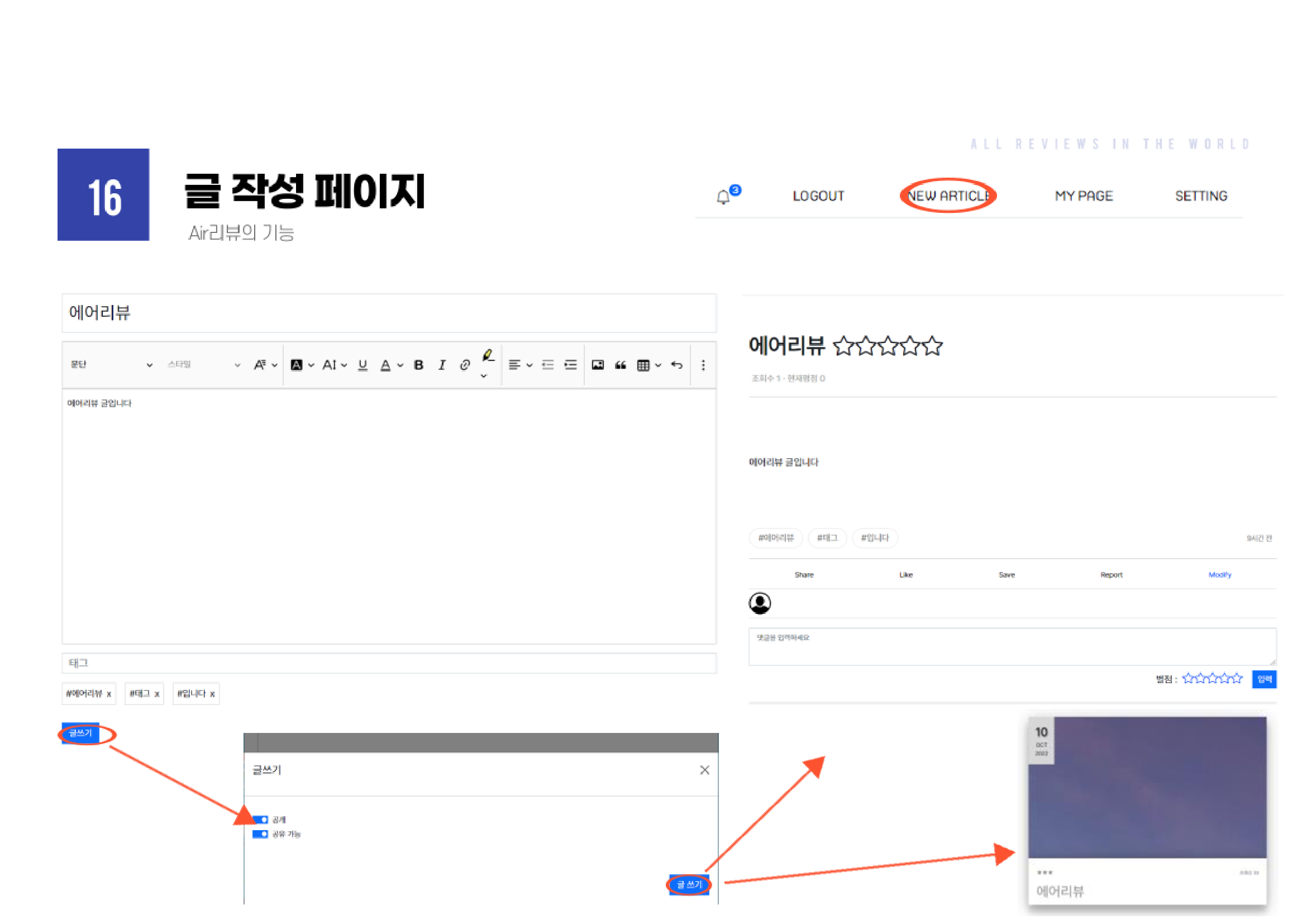
Task: Click the #태그 tag chip in the article view
Action: point(827,538)
